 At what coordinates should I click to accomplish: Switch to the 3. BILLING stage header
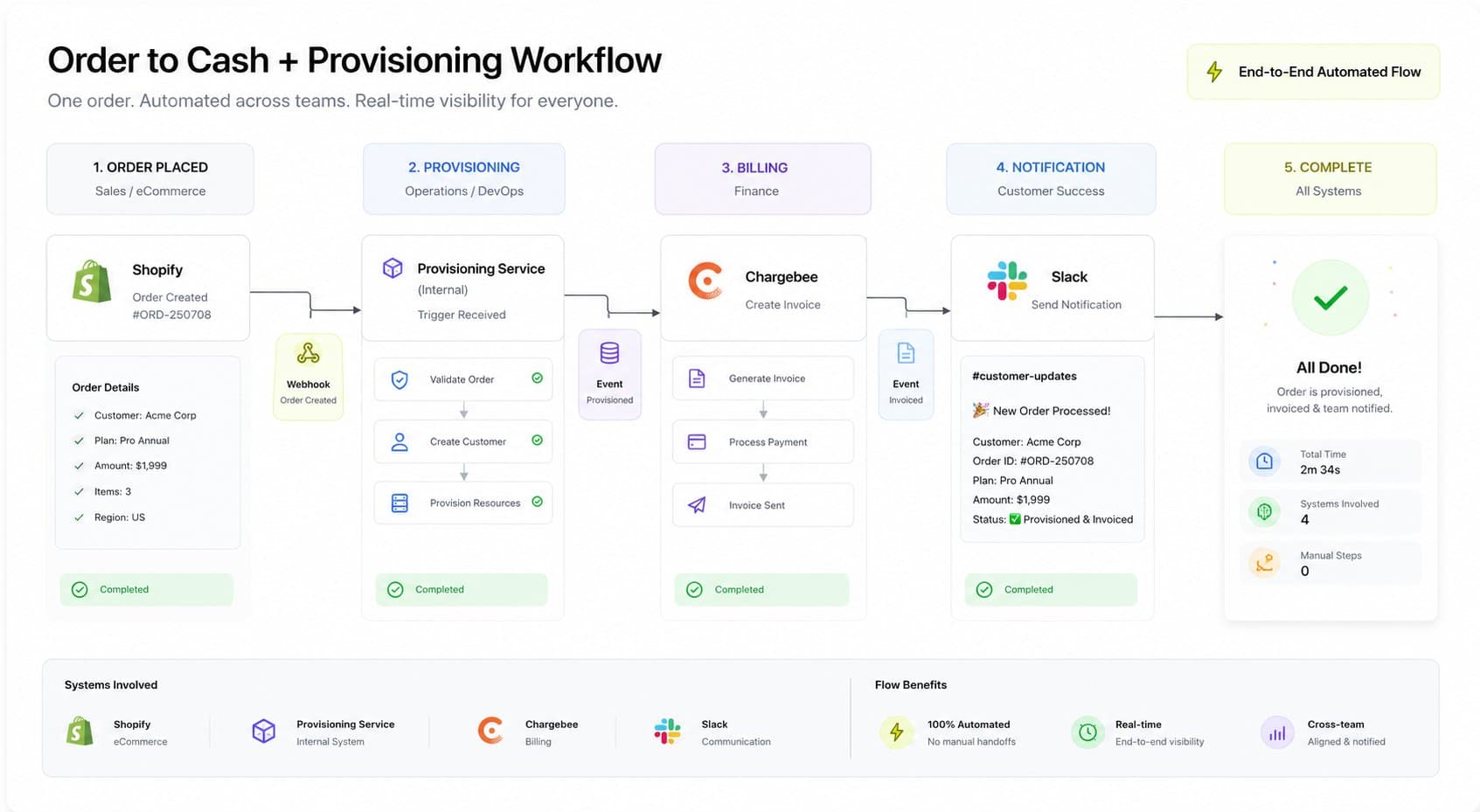[x=763, y=179]
